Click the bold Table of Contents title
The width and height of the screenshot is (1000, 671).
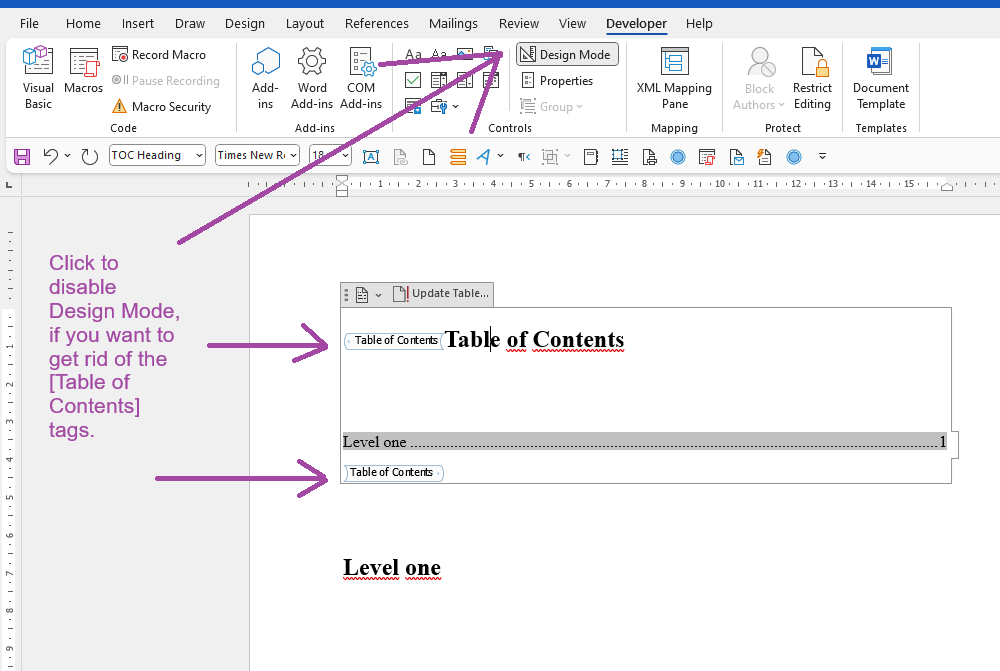tap(534, 339)
